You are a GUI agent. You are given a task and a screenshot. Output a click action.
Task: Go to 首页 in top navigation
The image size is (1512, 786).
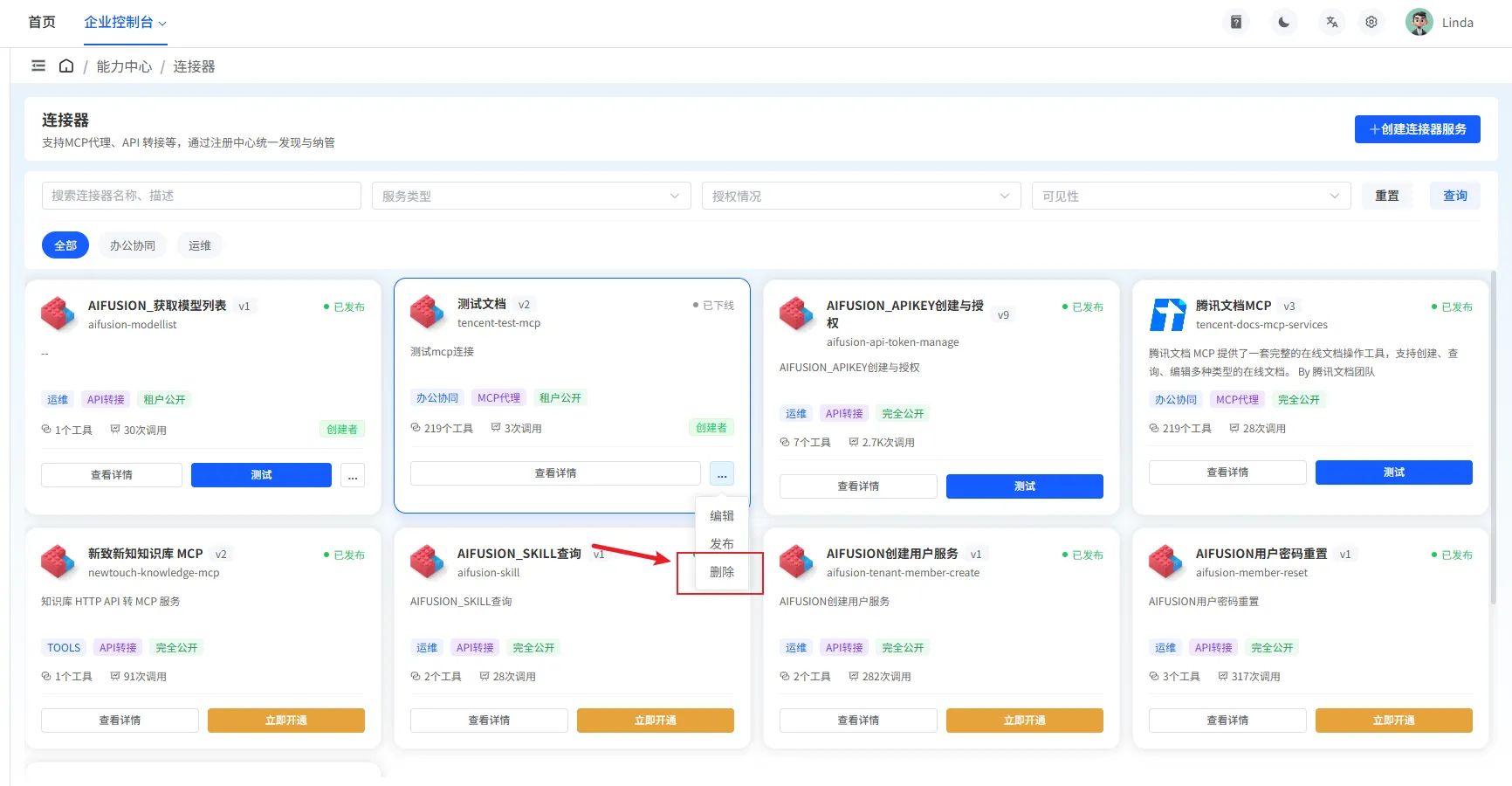click(42, 22)
